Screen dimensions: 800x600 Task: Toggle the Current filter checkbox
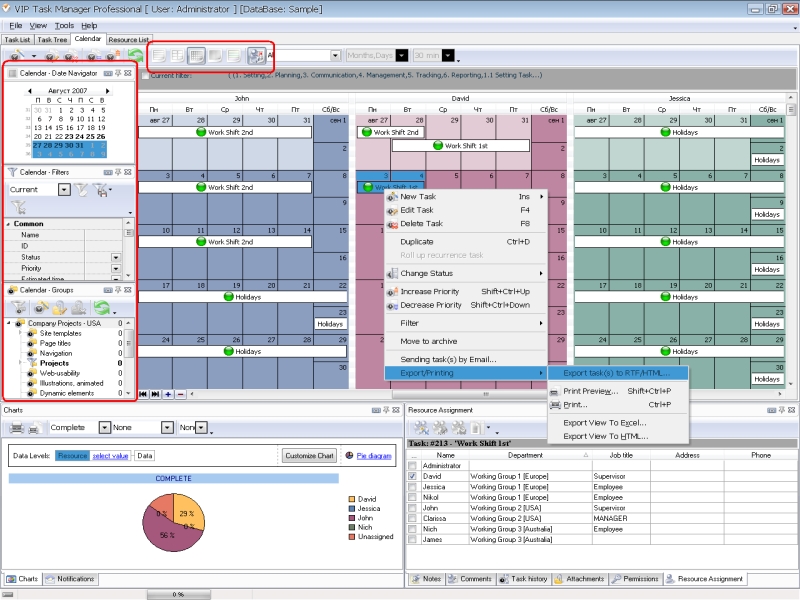pos(145,76)
